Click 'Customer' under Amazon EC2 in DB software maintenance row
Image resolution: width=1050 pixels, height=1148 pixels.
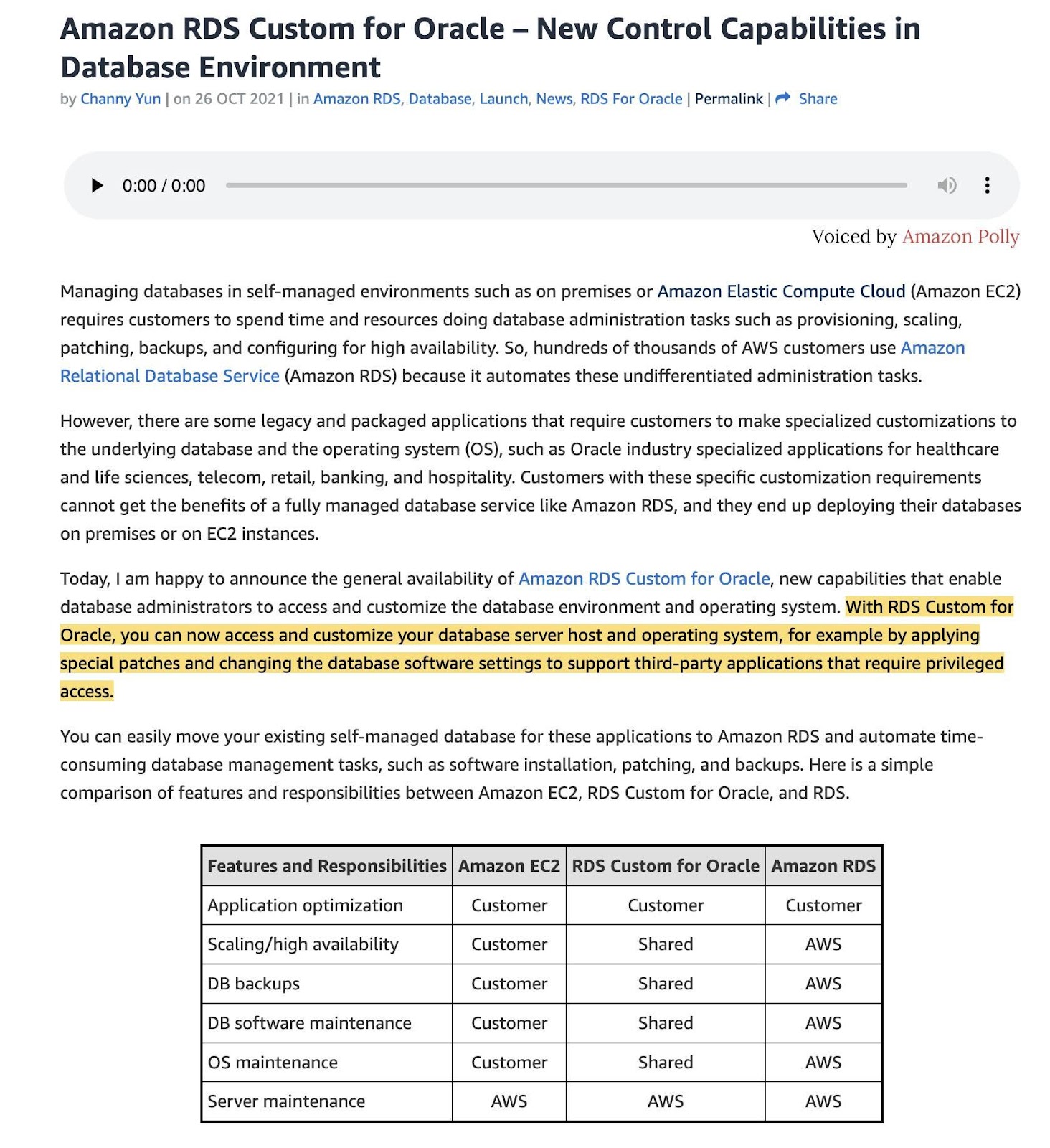click(x=509, y=1023)
